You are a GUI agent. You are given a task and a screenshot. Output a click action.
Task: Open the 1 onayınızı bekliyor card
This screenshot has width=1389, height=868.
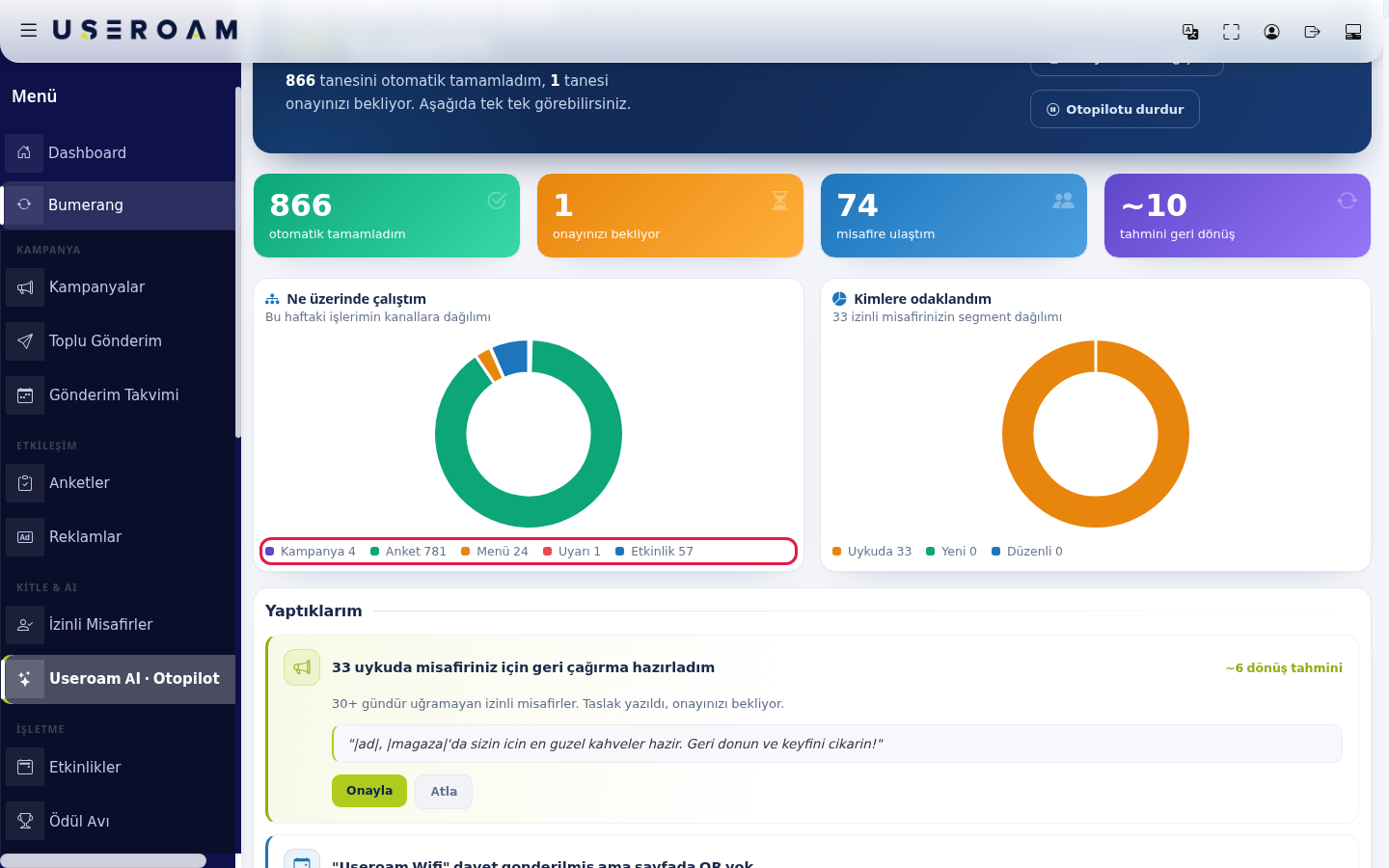(670, 216)
